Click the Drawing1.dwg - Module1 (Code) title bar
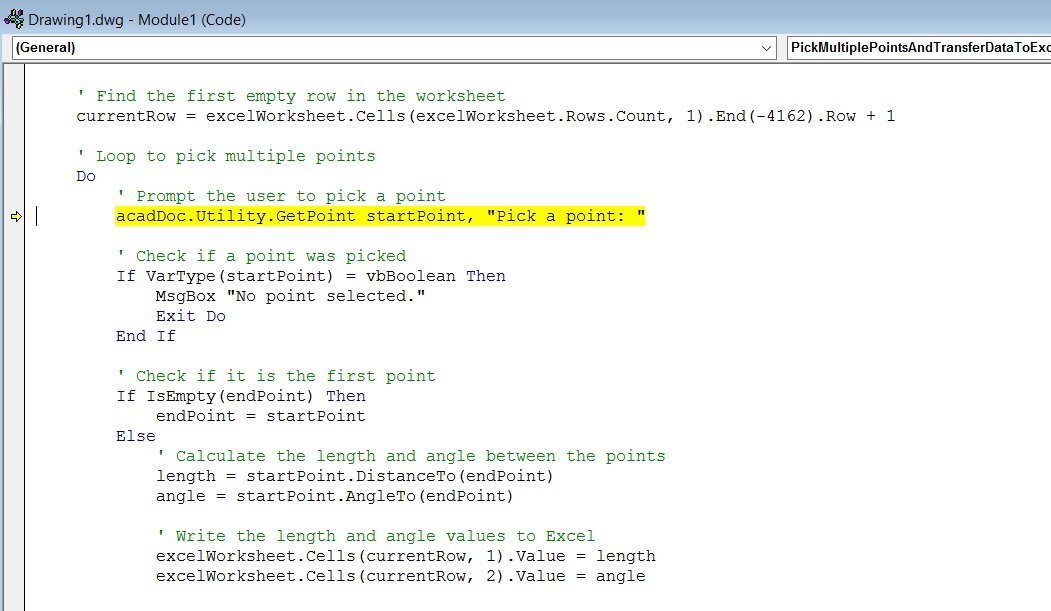The image size is (1051, 611). pos(526,19)
